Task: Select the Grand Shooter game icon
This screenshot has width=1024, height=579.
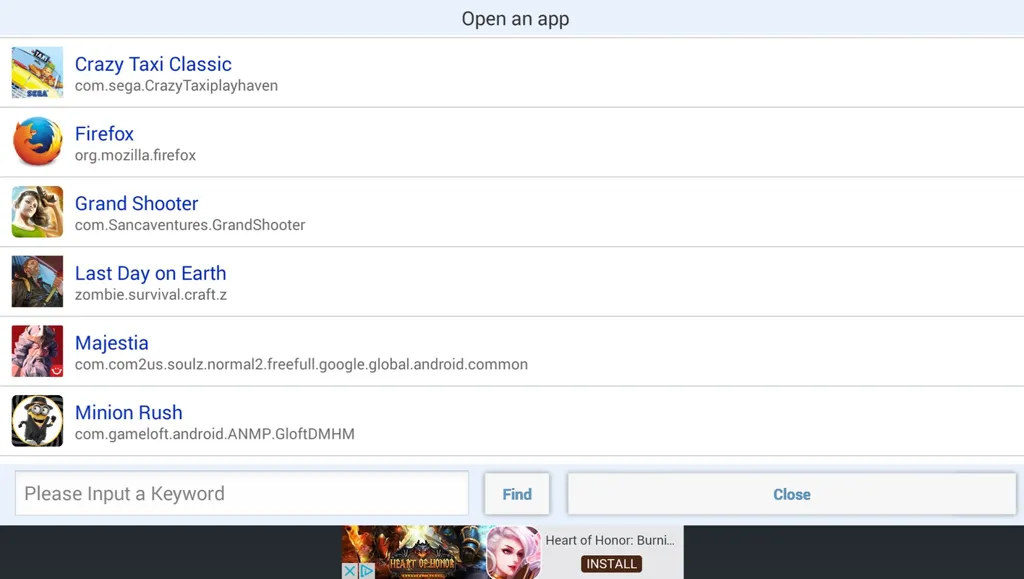Action: tap(37, 211)
